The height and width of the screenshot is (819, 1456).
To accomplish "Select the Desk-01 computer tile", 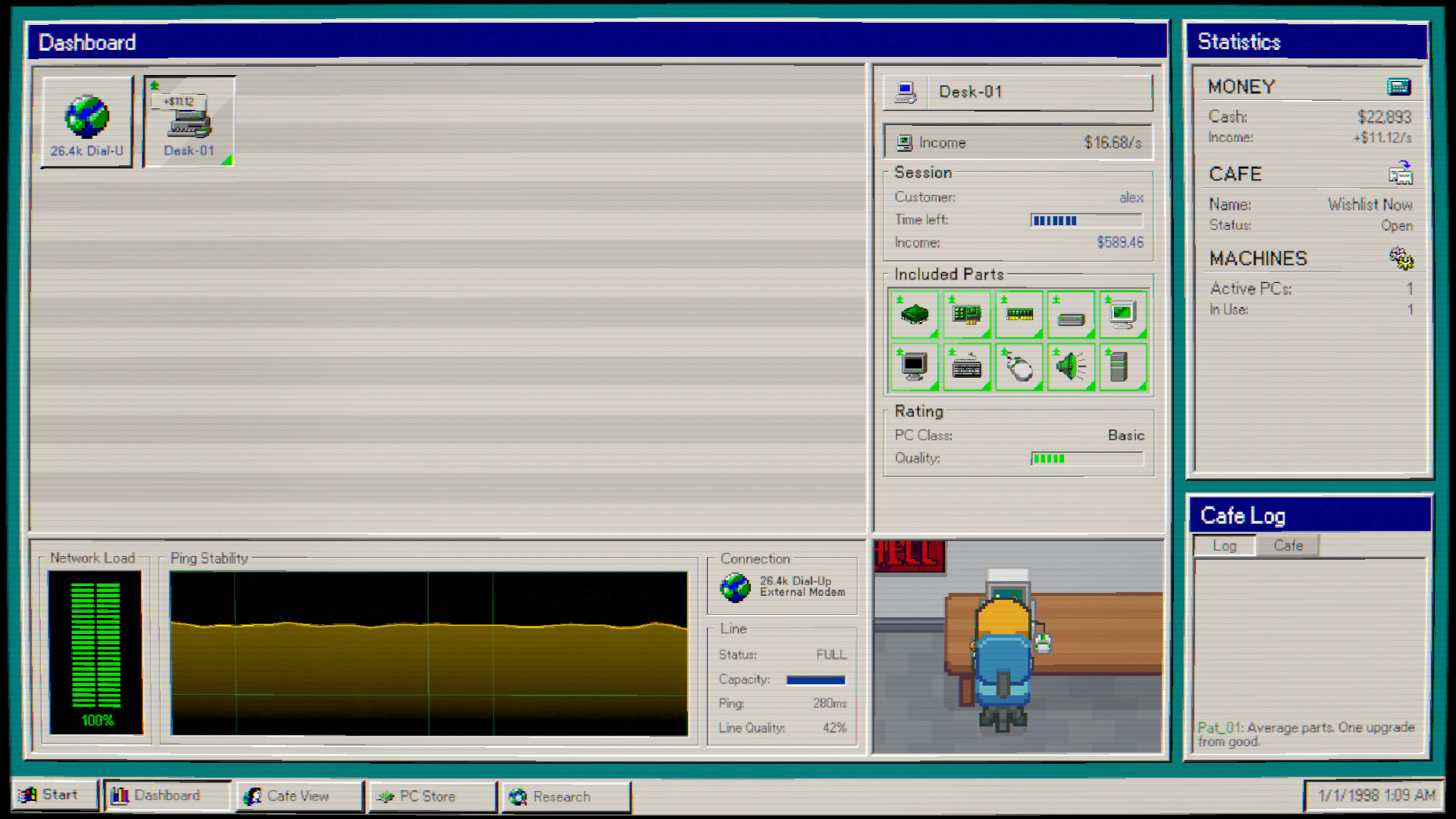I will pyautogui.click(x=190, y=121).
